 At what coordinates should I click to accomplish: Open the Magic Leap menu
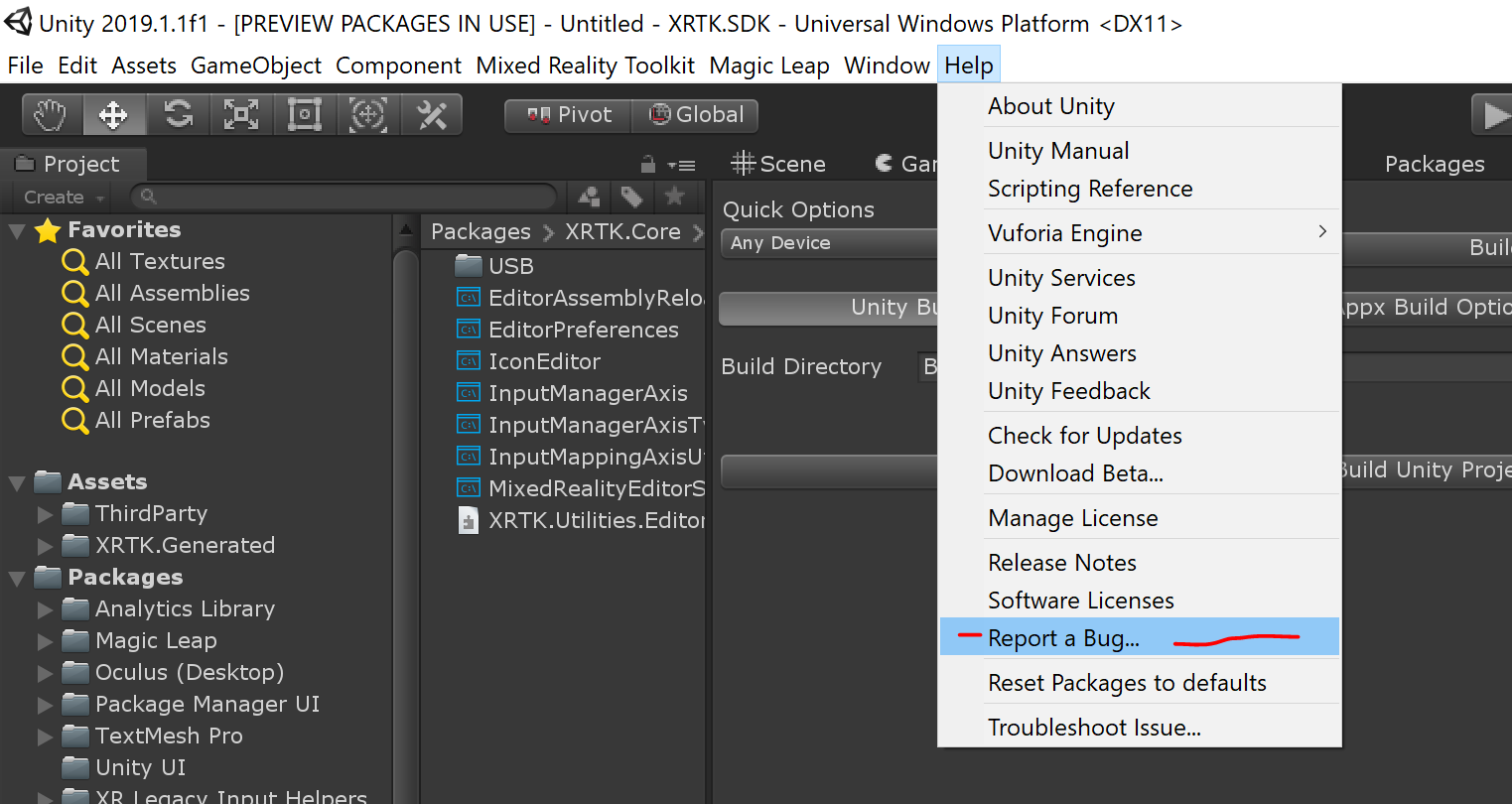pyautogui.click(x=769, y=66)
